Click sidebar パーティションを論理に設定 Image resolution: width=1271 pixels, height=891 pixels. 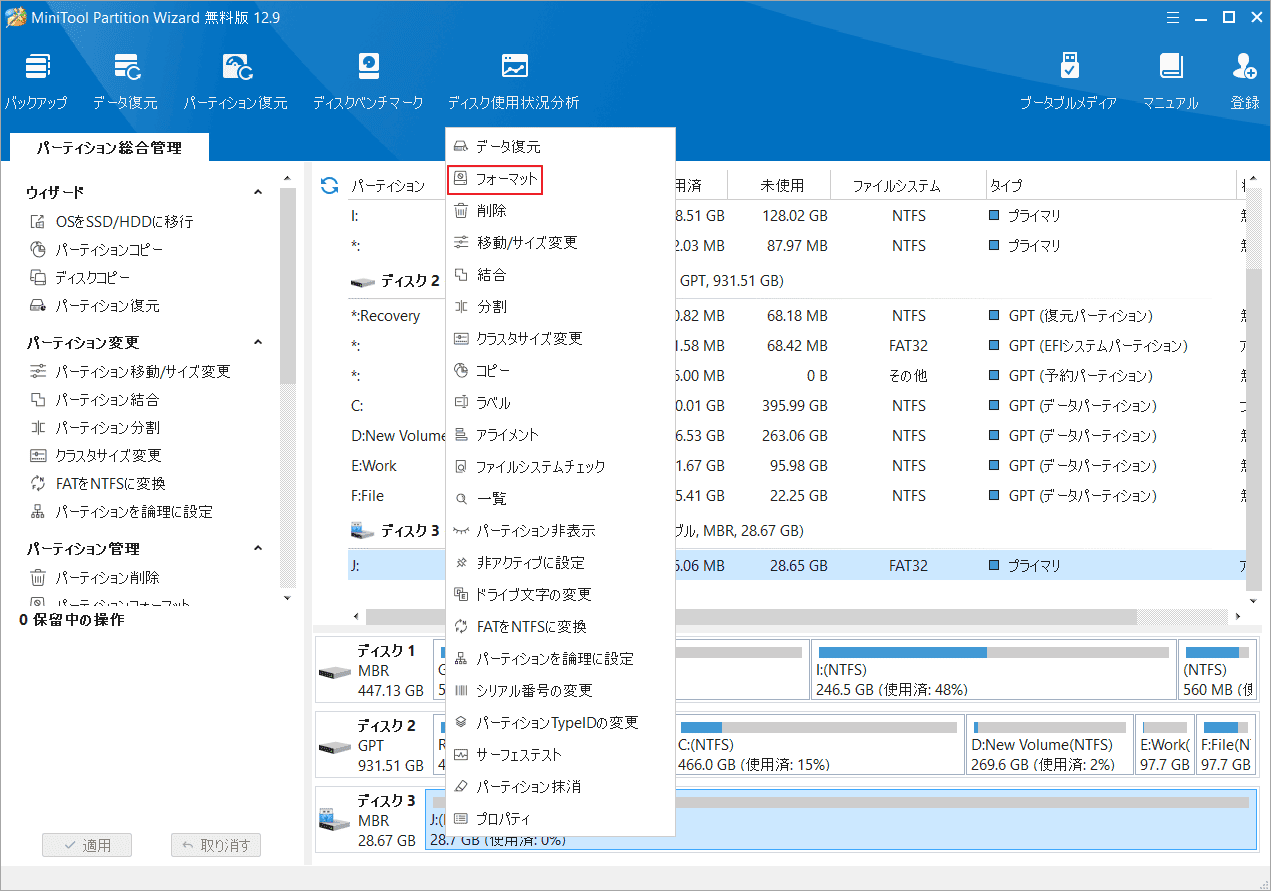122,512
